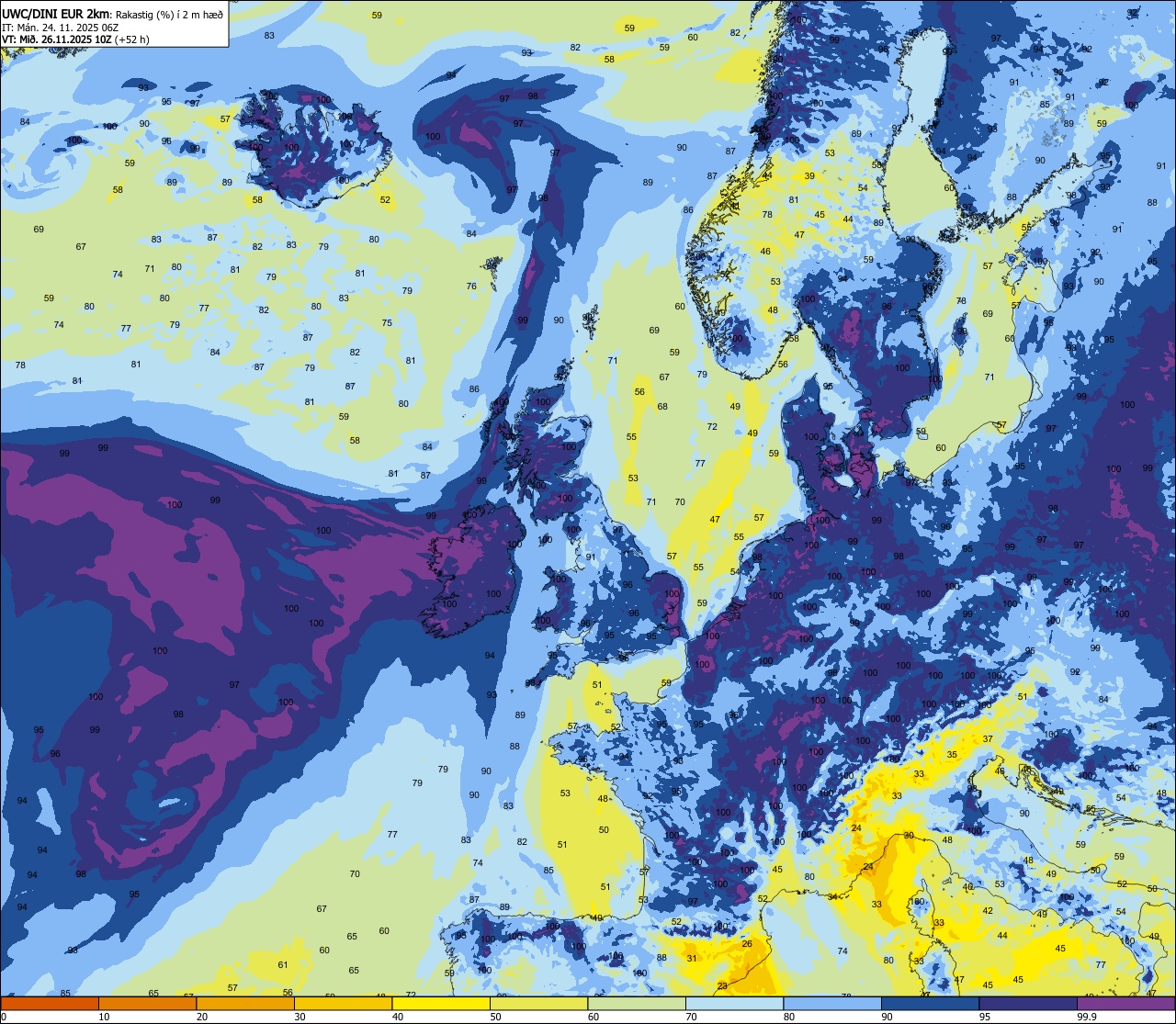Click the valid time 'VT: Mið. 26.11.2025 10Z'
Viewport: 1176px width, 1024px height.
click(56, 39)
